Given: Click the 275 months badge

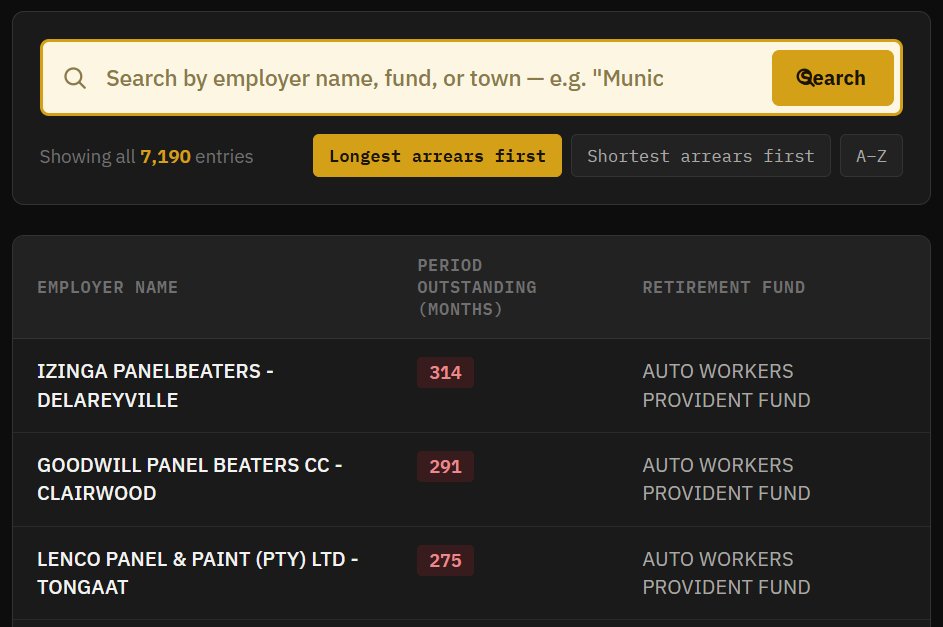Looking at the screenshot, I should 446,560.
